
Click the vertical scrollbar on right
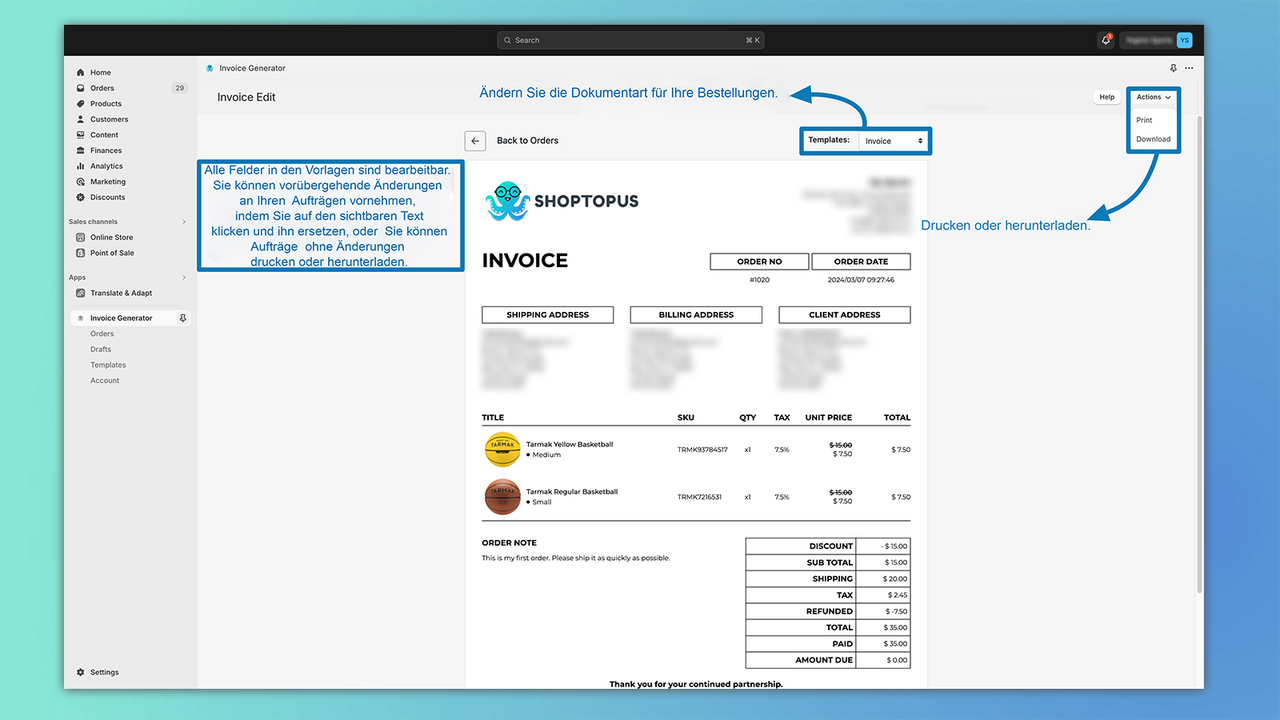(1198, 355)
